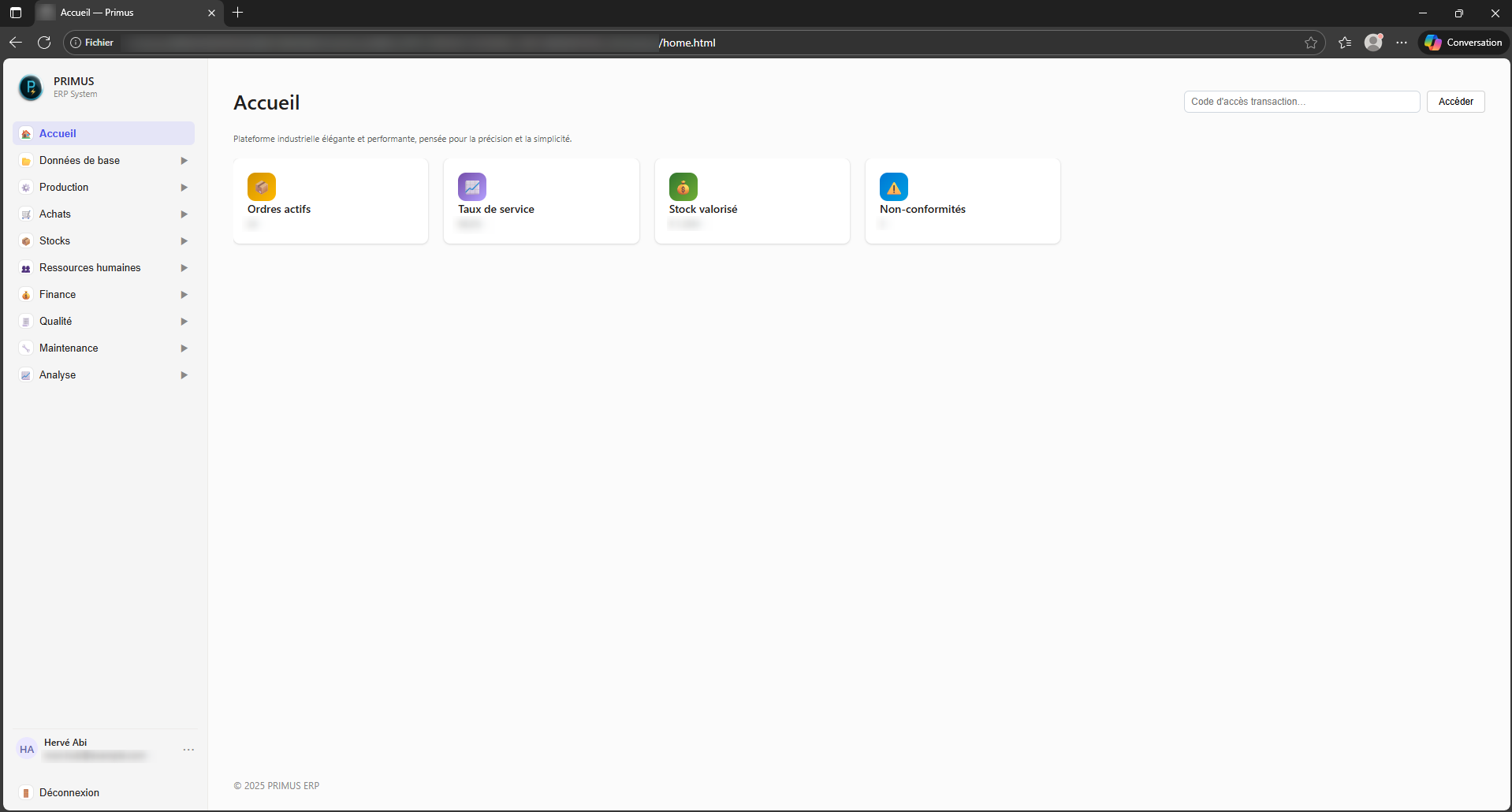Viewport: 1512px width, 812px height.
Task: Click the Taux de service chart icon
Action: (472, 187)
